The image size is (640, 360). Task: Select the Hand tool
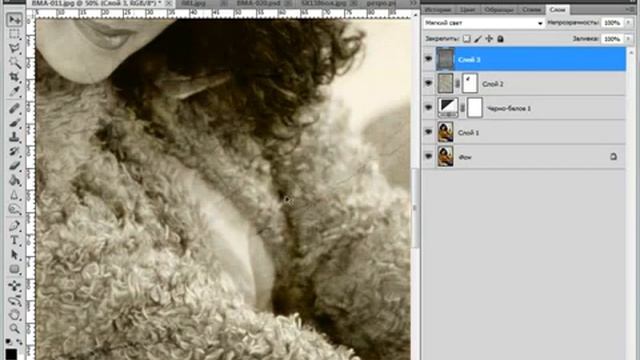[15, 315]
